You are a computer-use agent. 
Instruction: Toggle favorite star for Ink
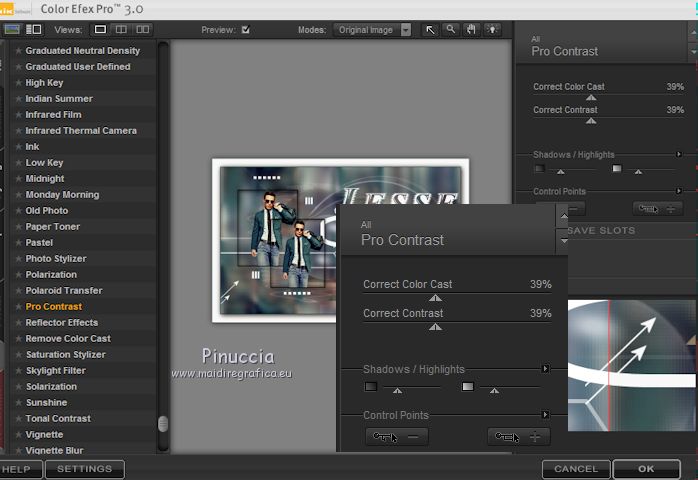[x=18, y=146]
